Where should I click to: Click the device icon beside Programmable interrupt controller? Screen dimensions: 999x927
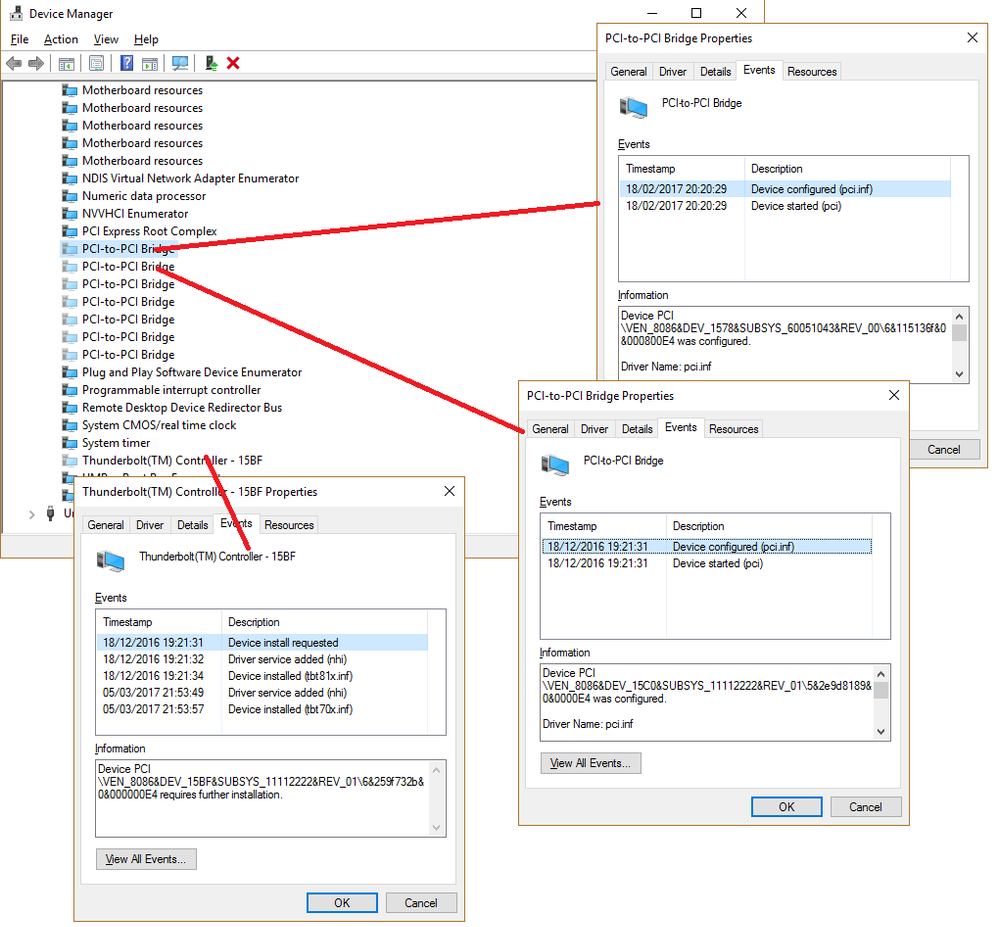69,390
